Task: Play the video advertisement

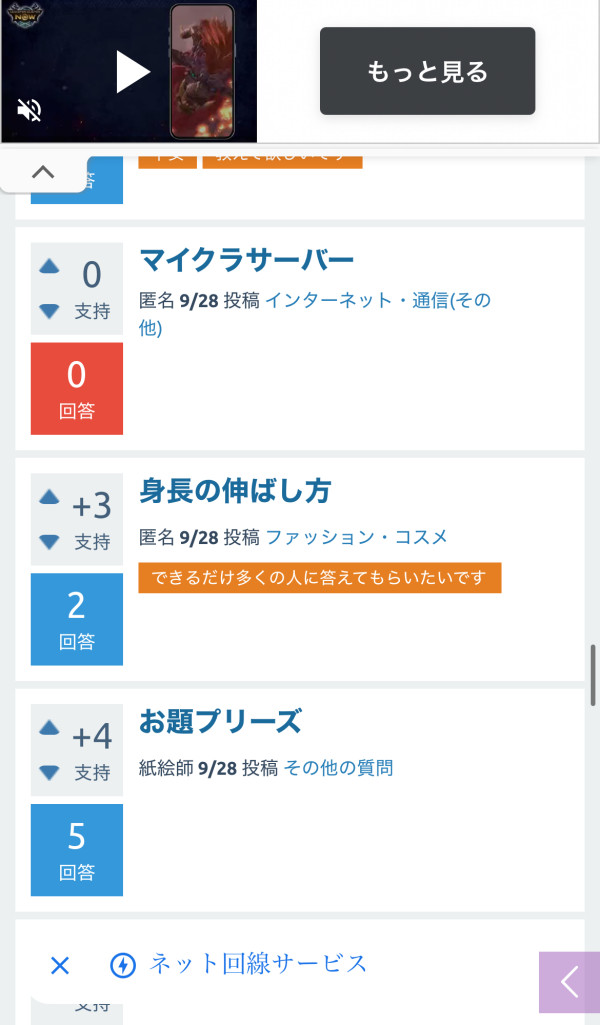Action: pos(132,72)
